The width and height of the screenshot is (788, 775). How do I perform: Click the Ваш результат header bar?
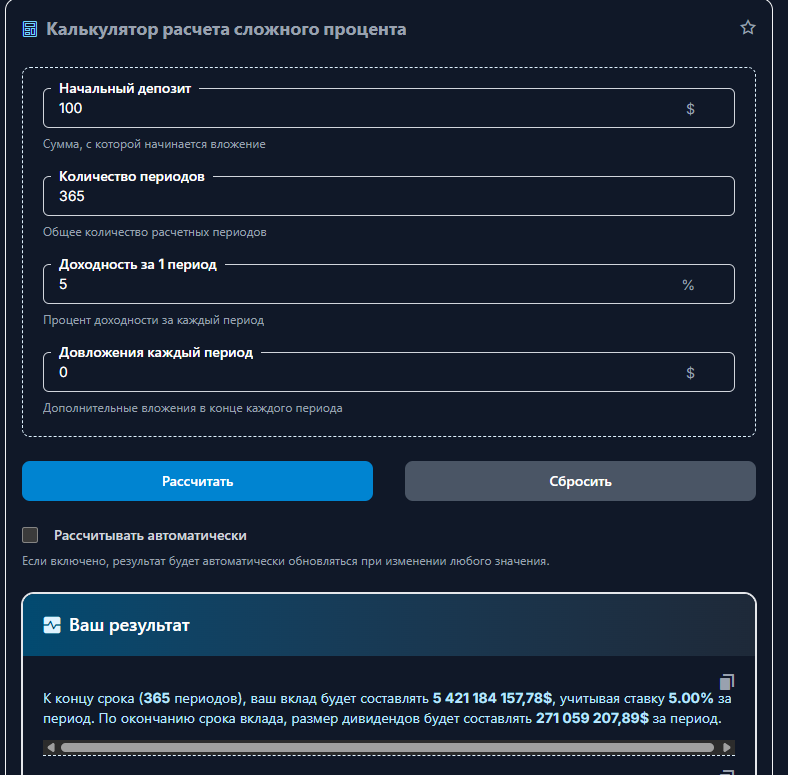coord(389,625)
